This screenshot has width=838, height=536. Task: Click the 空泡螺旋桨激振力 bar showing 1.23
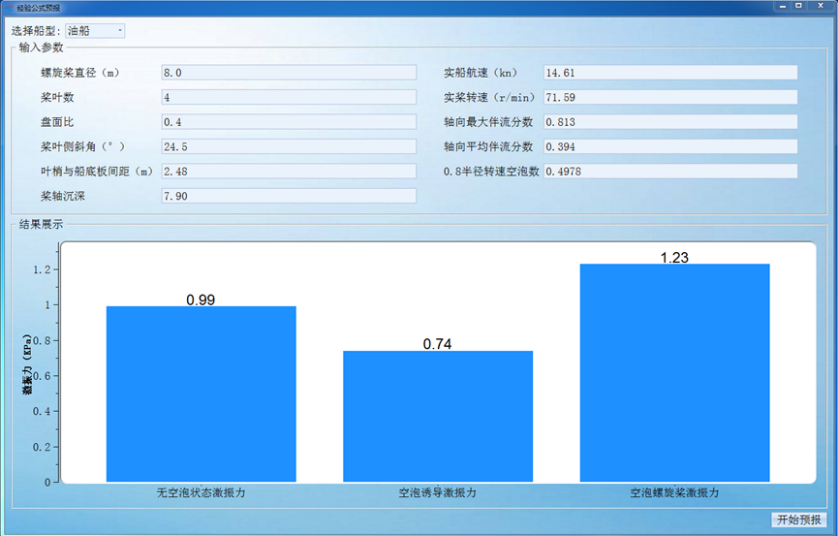[675, 373]
